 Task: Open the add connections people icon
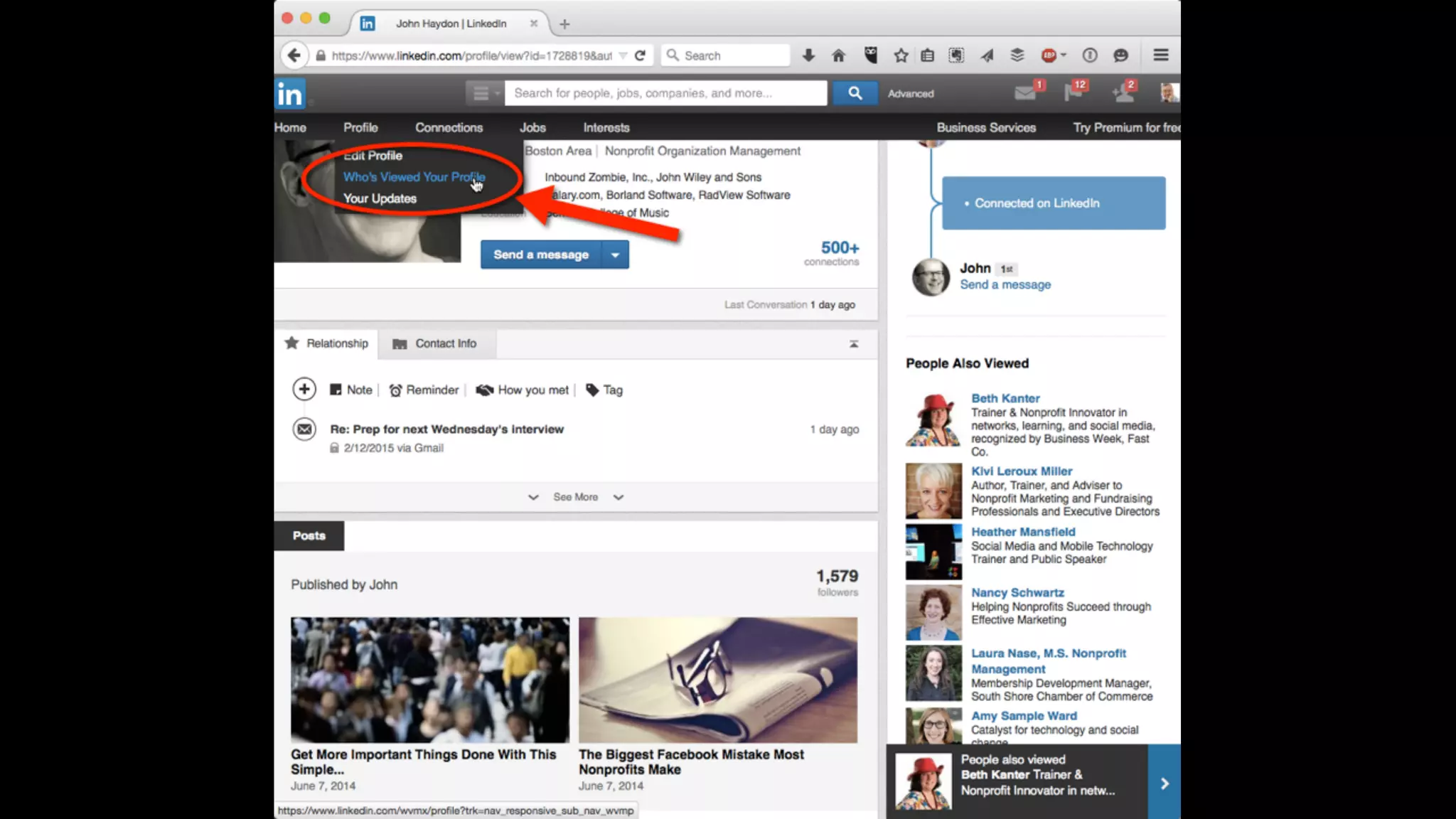(x=1123, y=92)
